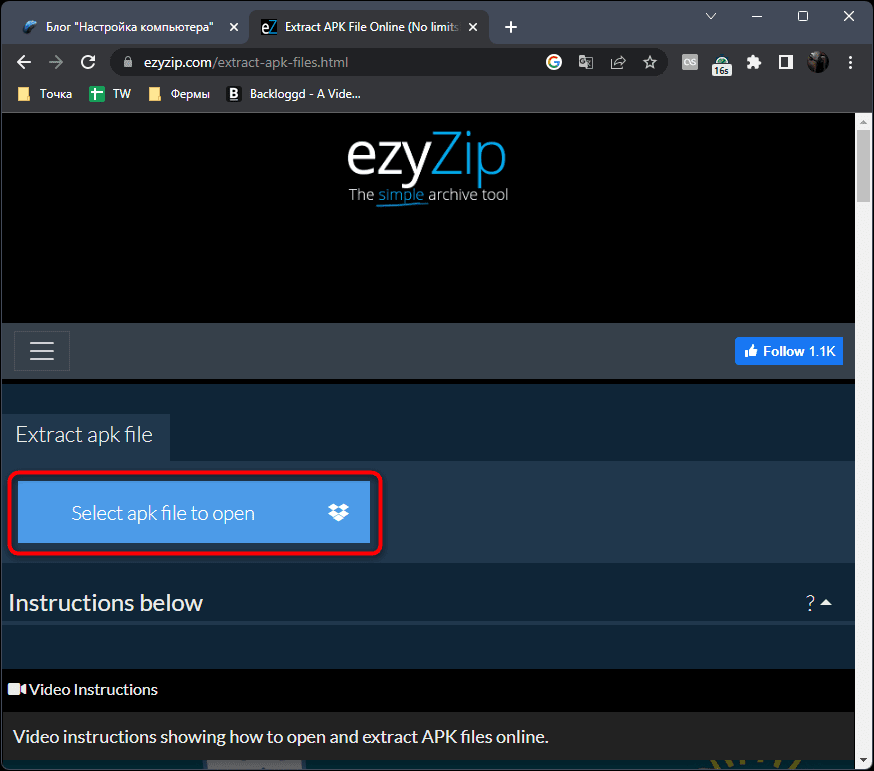
Task: Open the TW bookmark
Action: tap(110, 94)
